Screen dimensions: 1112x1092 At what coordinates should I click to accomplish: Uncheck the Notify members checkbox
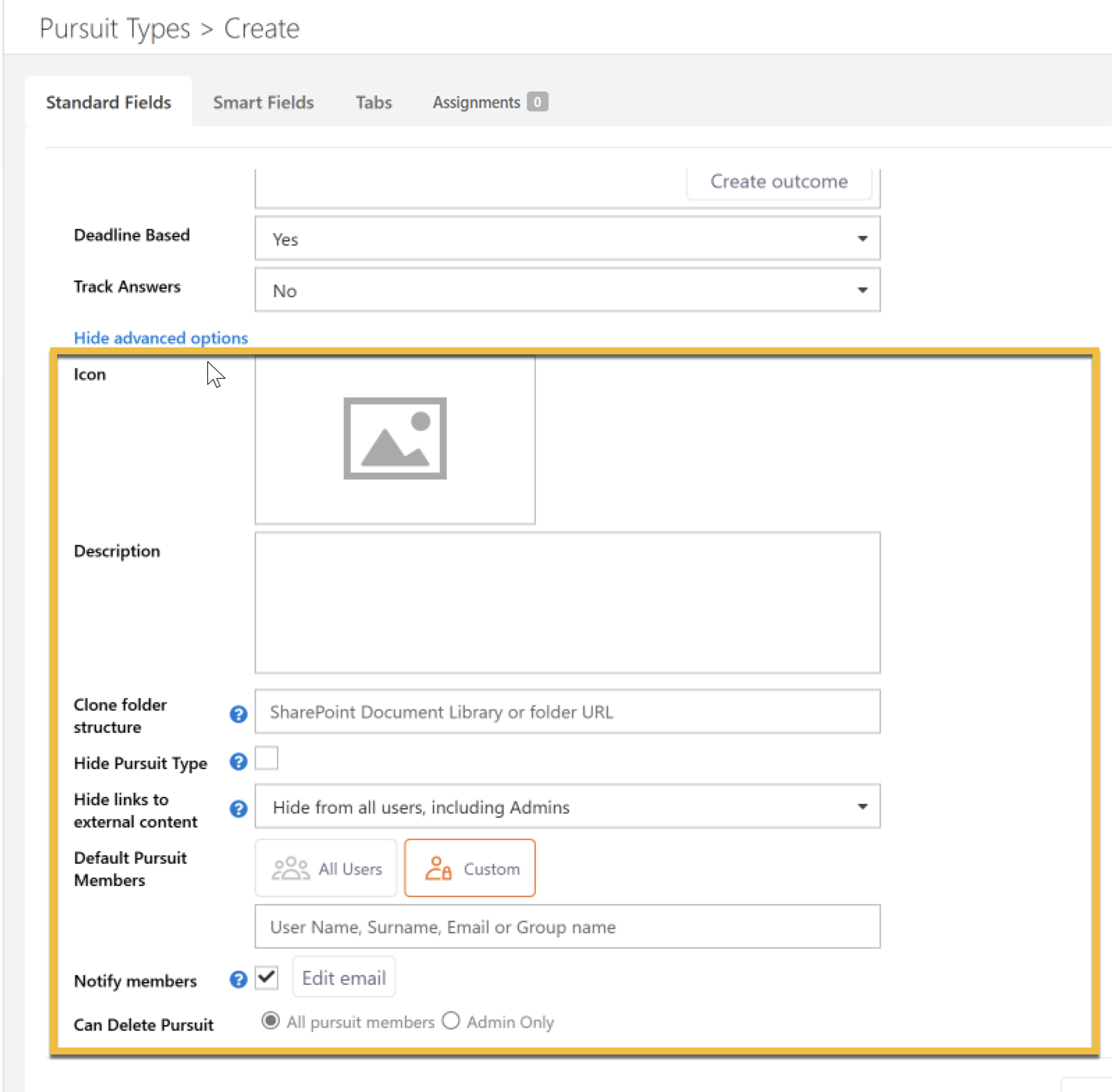coord(267,978)
